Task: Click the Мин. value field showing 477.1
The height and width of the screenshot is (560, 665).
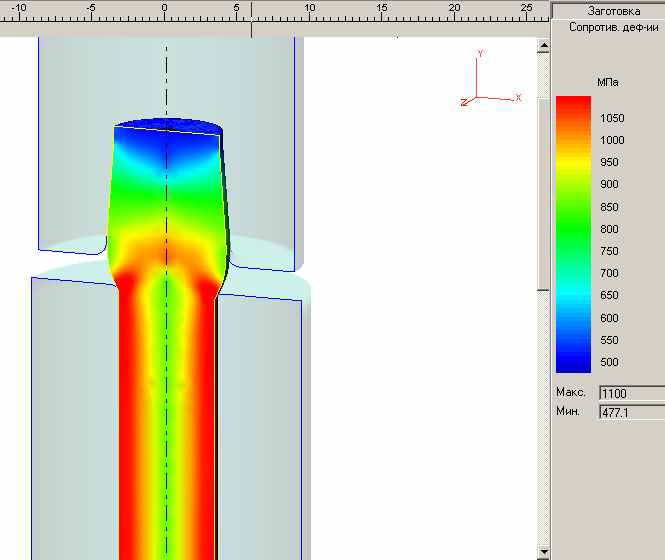Action: [x=632, y=412]
